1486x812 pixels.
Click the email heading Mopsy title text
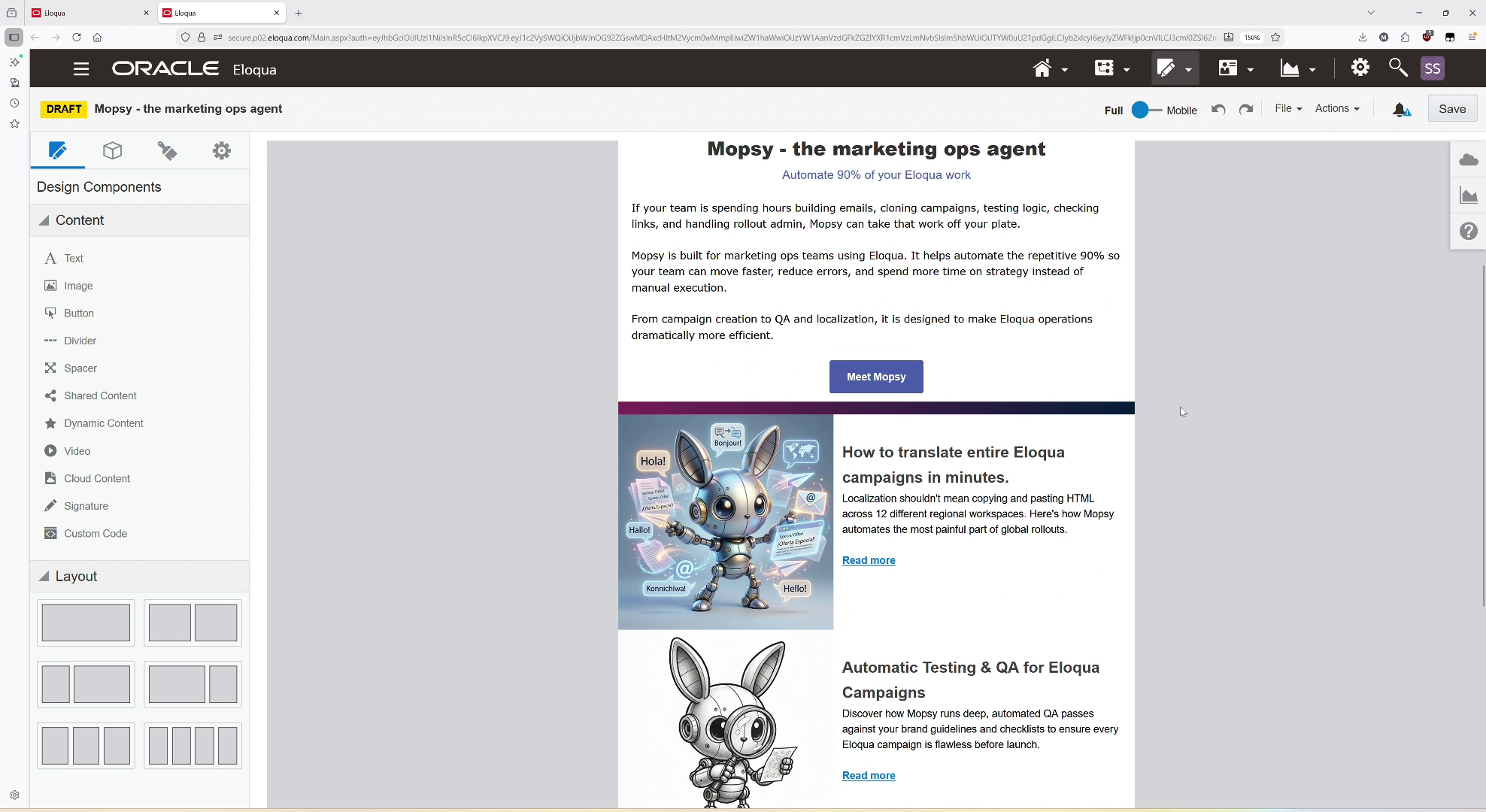pos(876,149)
